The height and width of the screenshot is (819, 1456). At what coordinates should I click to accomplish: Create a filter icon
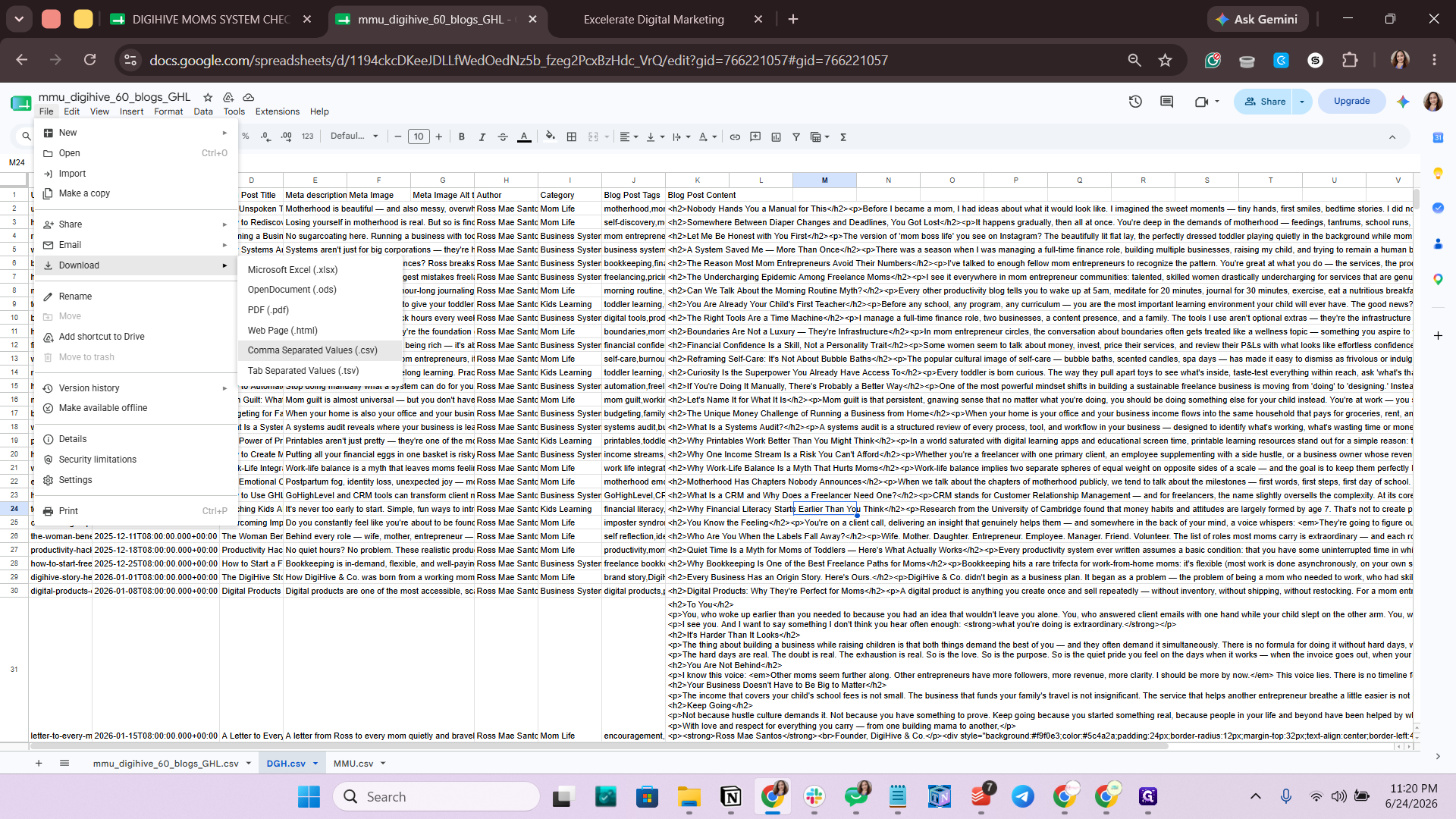[x=796, y=136]
